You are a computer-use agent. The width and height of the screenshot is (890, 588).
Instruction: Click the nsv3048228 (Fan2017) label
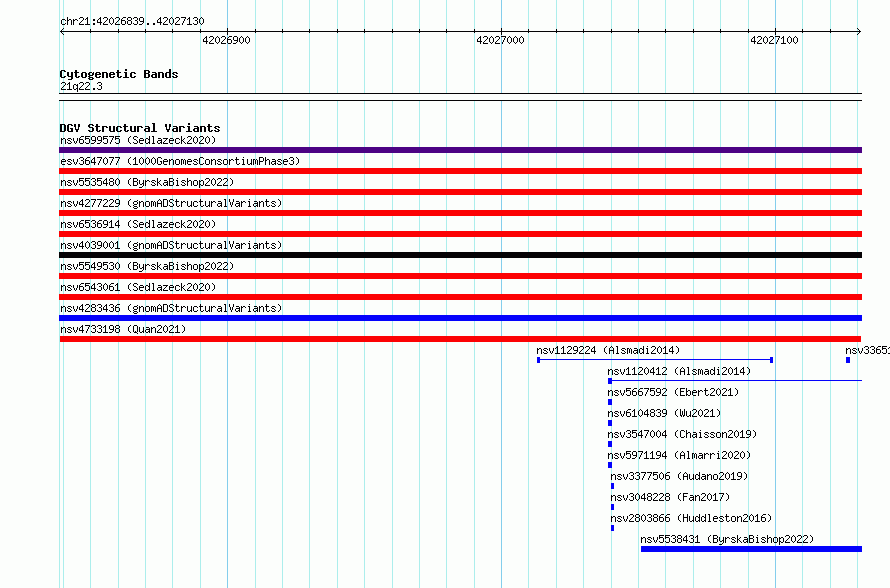click(x=670, y=497)
